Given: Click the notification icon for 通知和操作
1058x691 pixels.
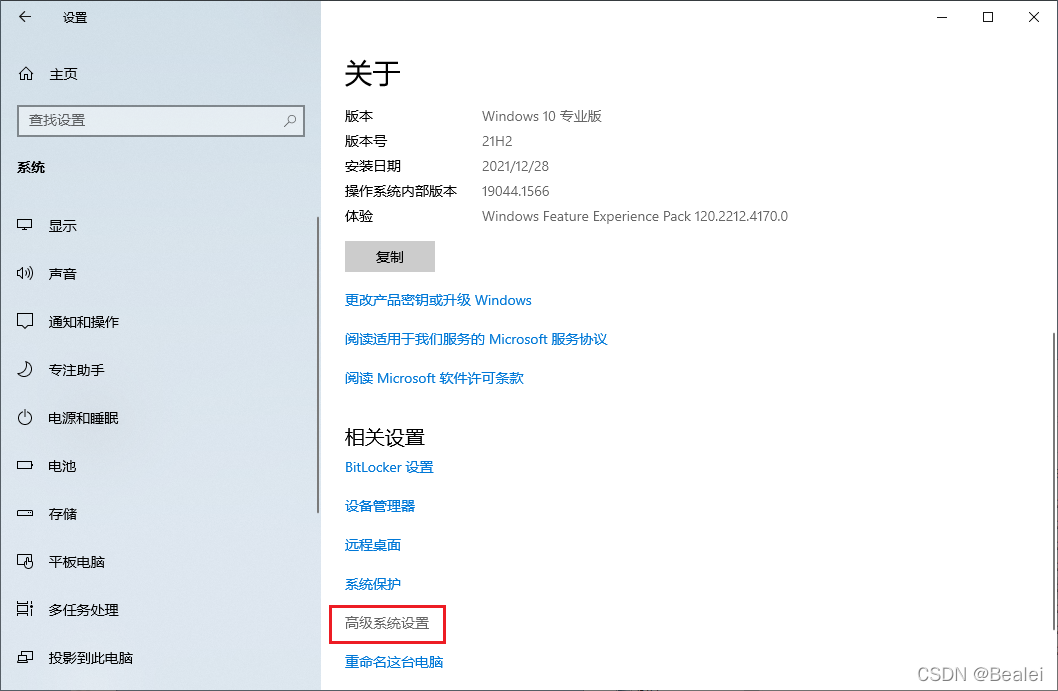Looking at the screenshot, I should pyautogui.click(x=25, y=321).
